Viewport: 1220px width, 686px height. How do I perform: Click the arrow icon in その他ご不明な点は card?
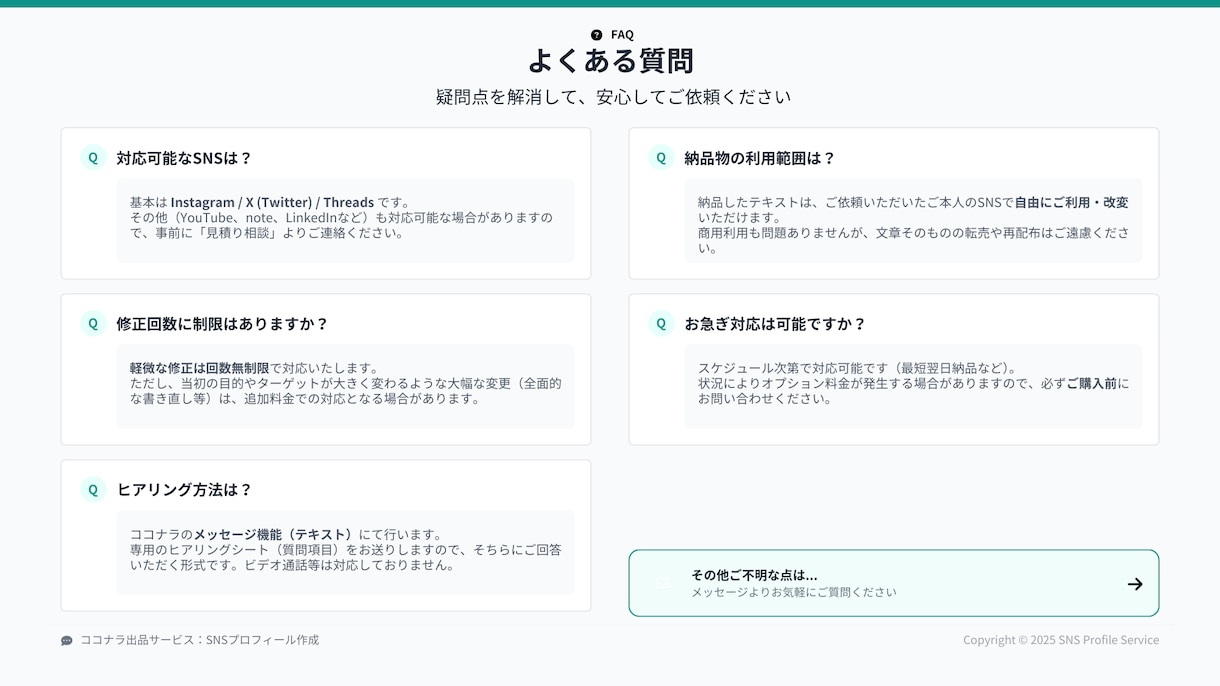pos(1135,584)
